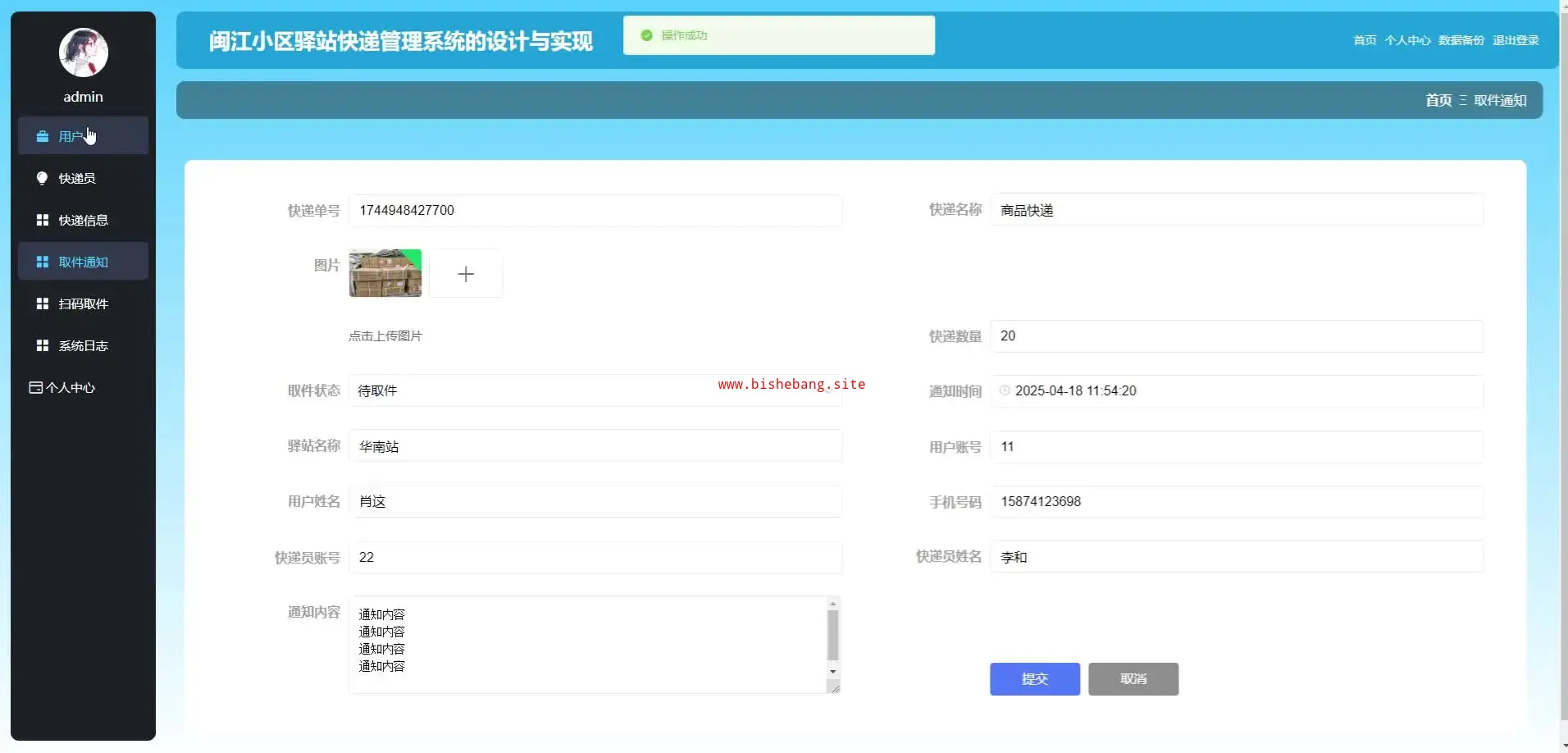
Task: Click the green success check icon
Action: pos(646,35)
